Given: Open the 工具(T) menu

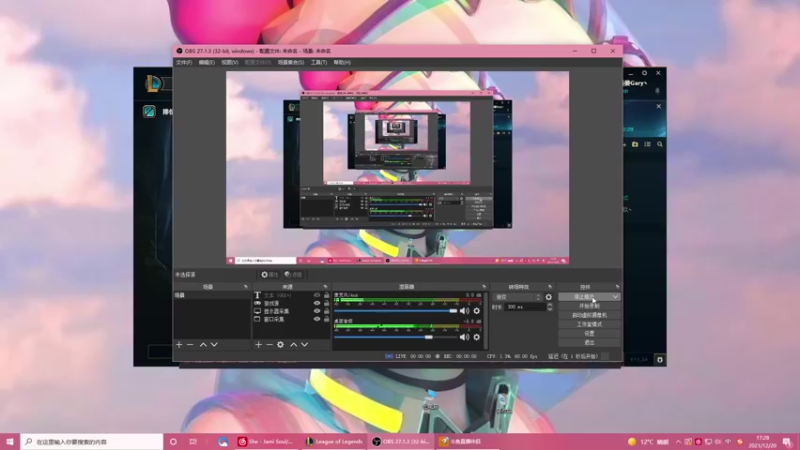Looking at the screenshot, I should pos(319,62).
